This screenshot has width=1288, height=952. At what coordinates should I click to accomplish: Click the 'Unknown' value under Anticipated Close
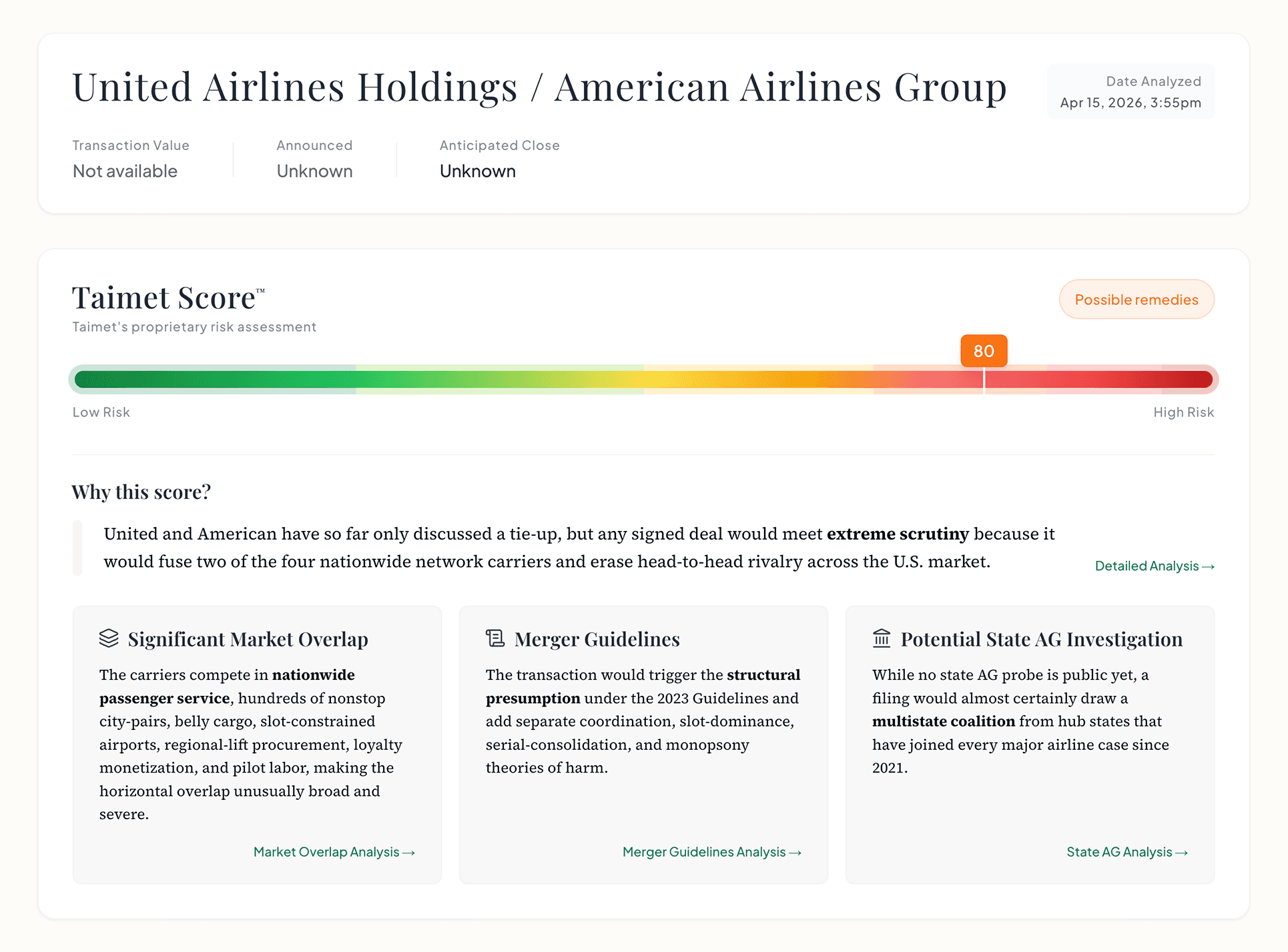click(x=478, y=171)
